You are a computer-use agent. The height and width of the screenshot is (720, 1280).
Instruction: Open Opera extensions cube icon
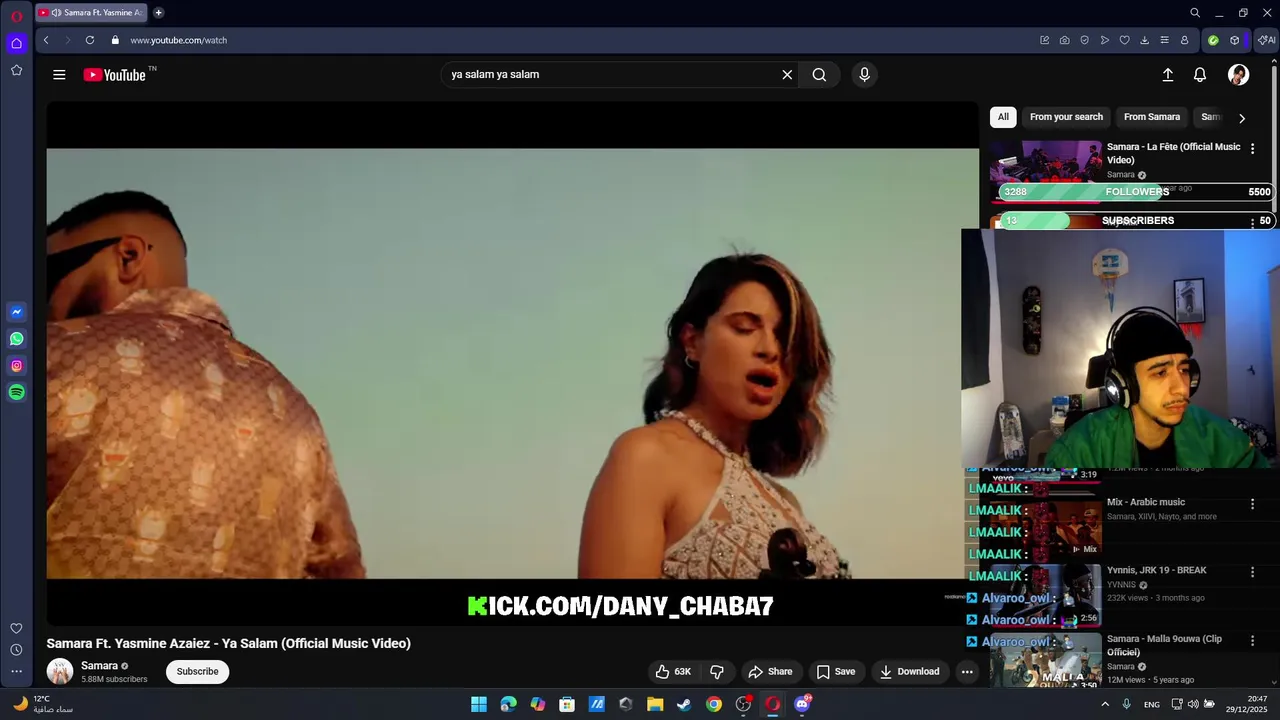tap(1235, 40)
